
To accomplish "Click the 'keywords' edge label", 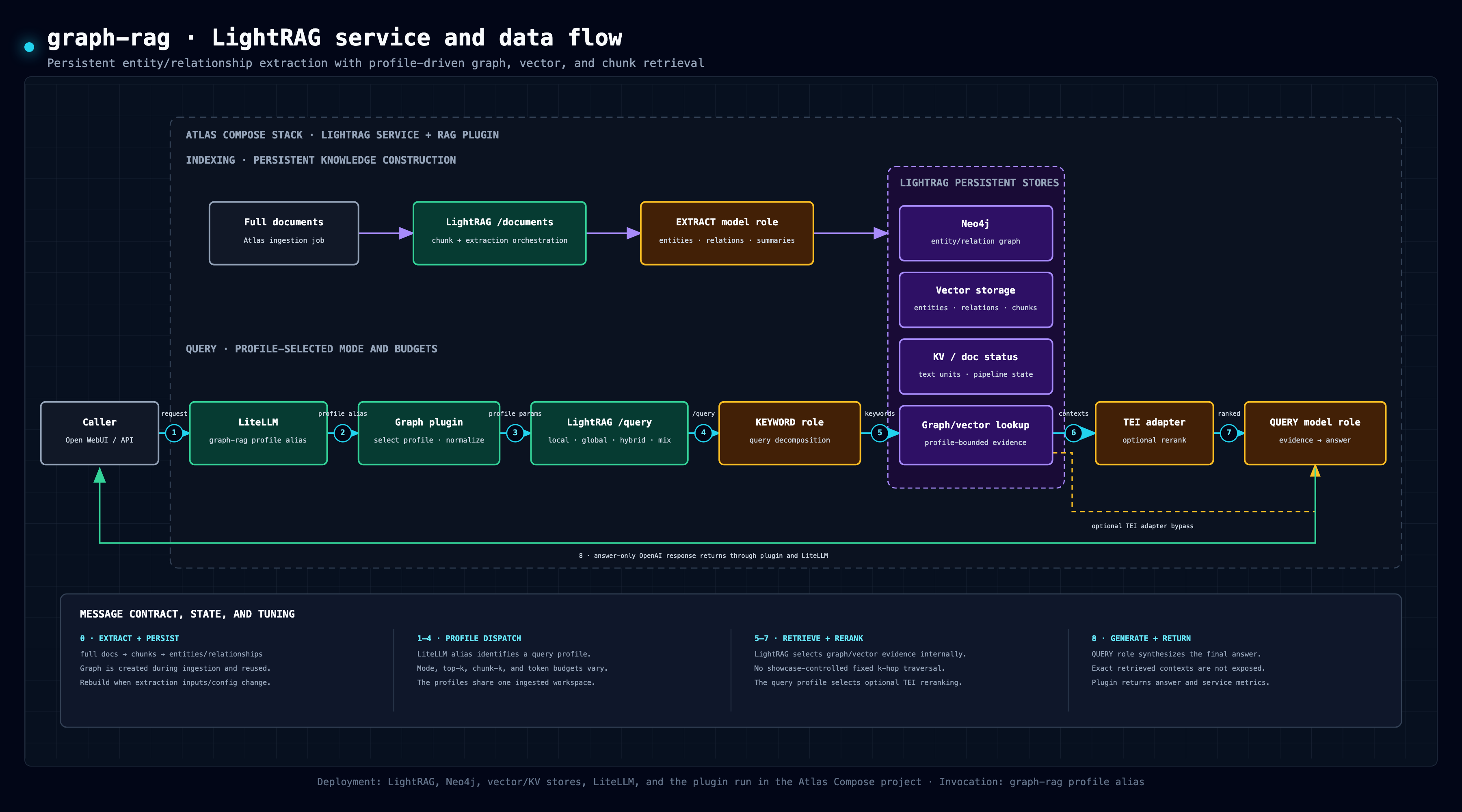I will coord(880,414).
